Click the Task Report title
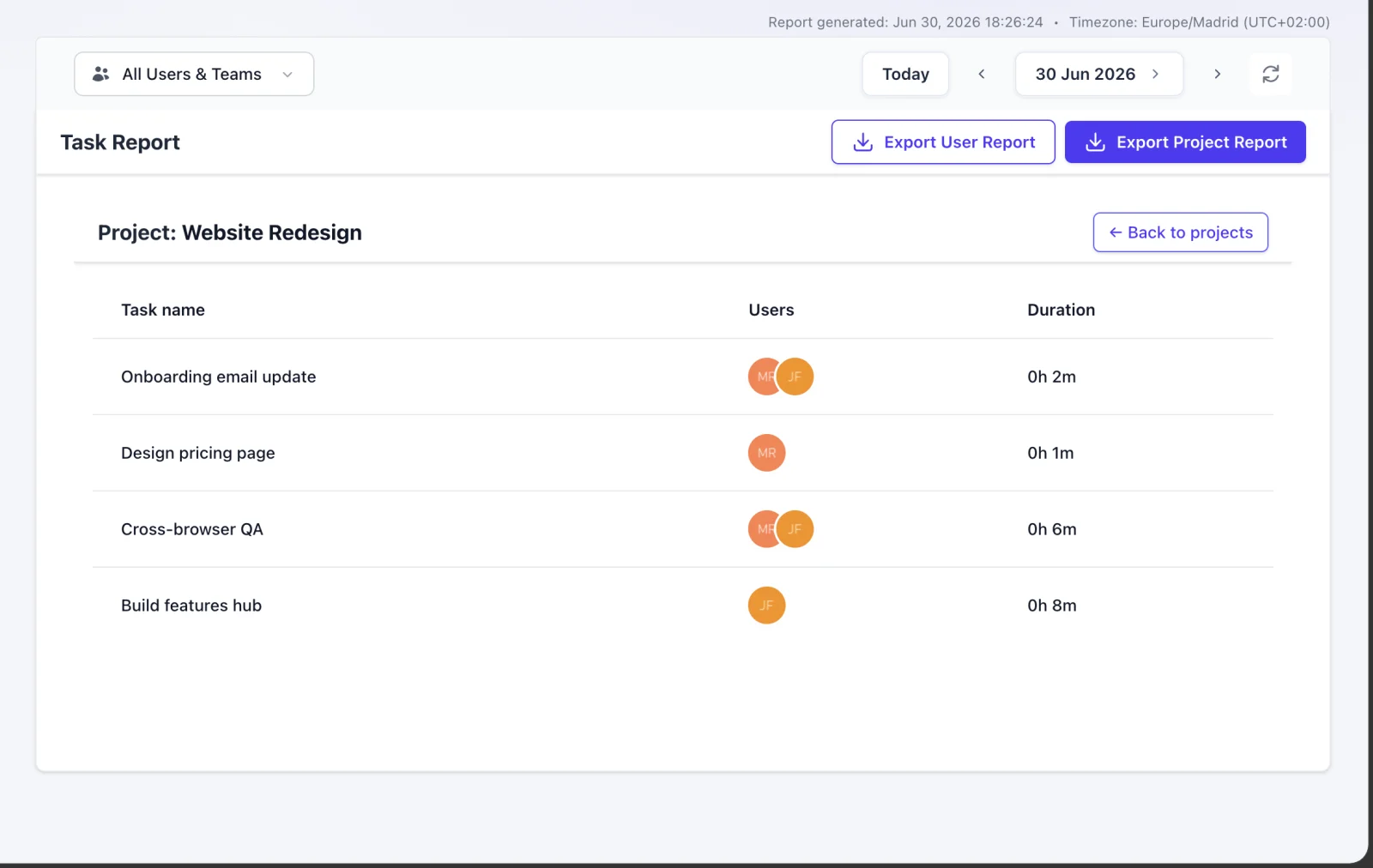 (x=120, y=142)
